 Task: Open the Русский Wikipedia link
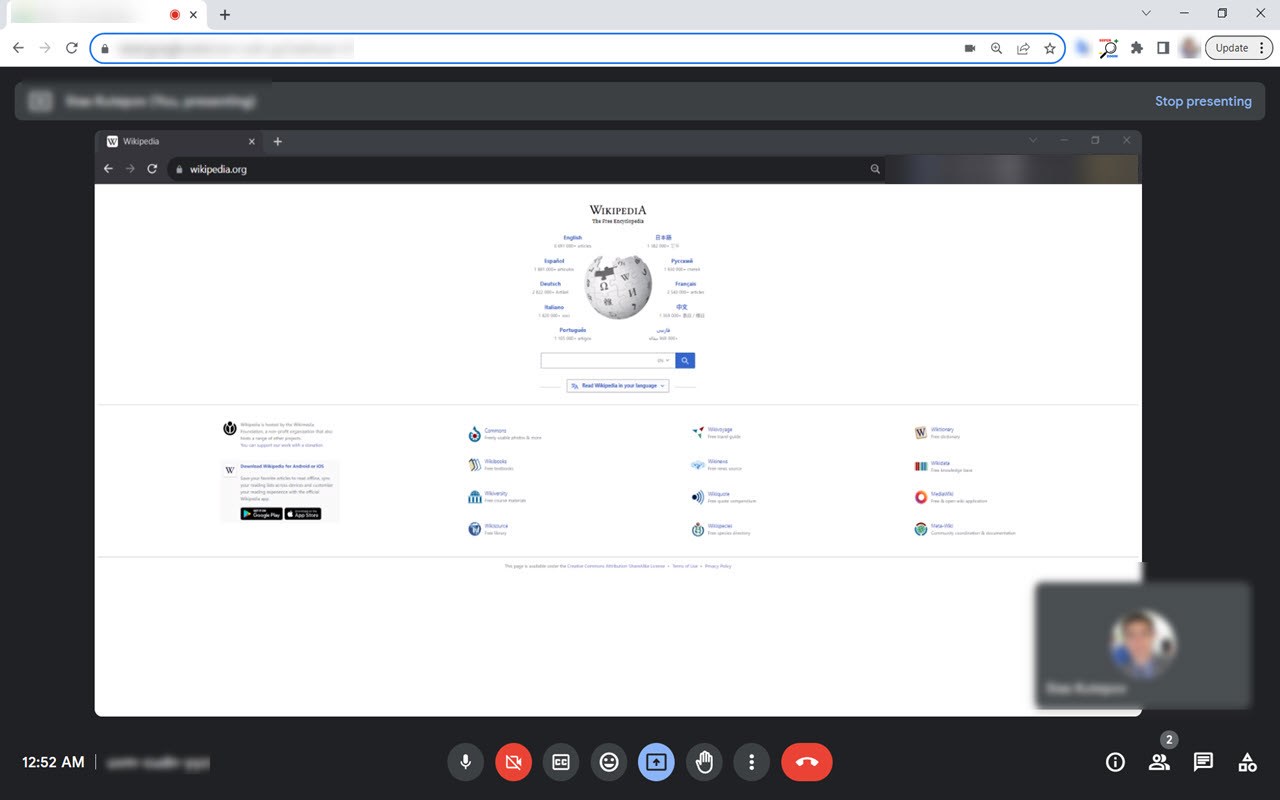tap(682, 261)
